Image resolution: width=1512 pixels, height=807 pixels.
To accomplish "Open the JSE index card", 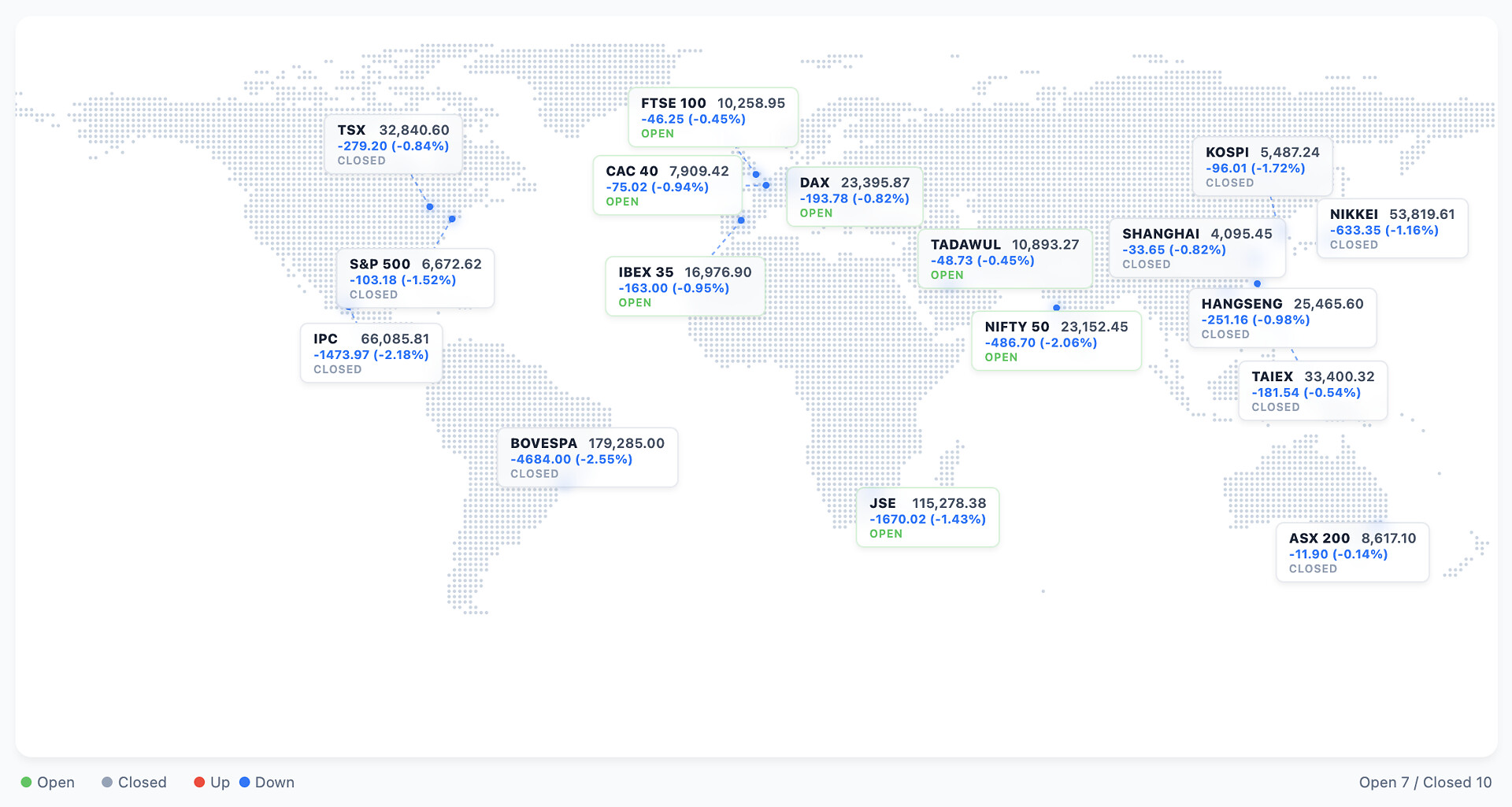I will tap(927, 517).
